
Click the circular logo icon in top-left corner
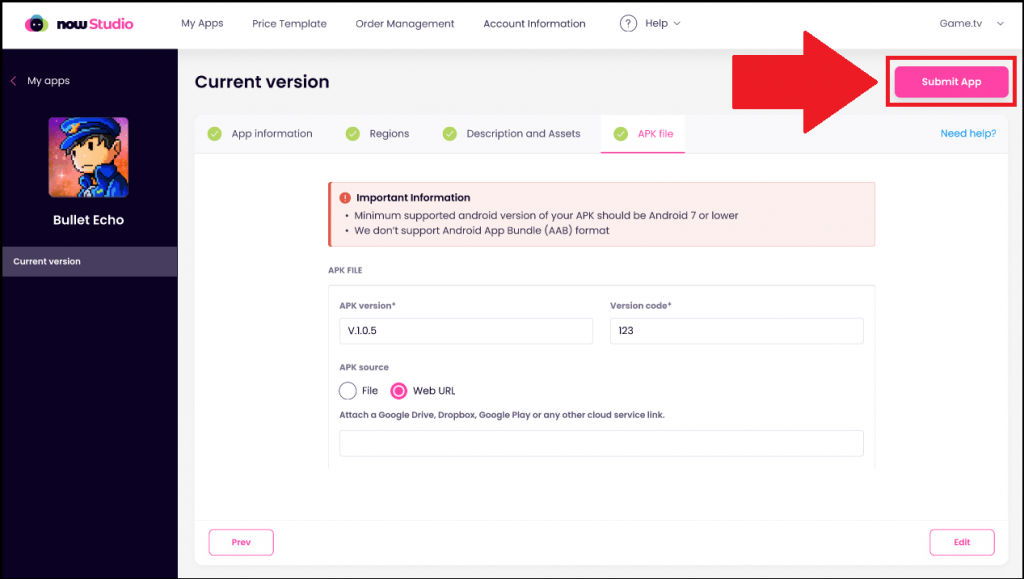click(x=36, y=23)
